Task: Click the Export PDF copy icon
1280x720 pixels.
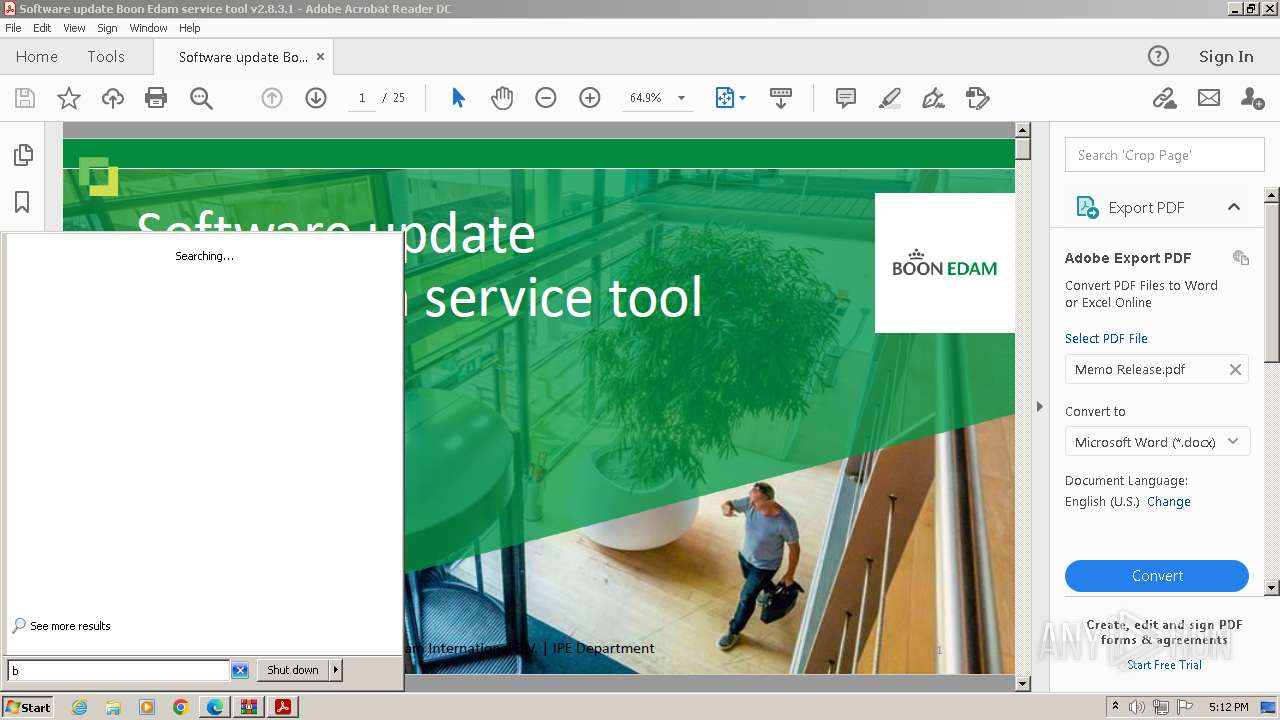Action: [1241, 258]
